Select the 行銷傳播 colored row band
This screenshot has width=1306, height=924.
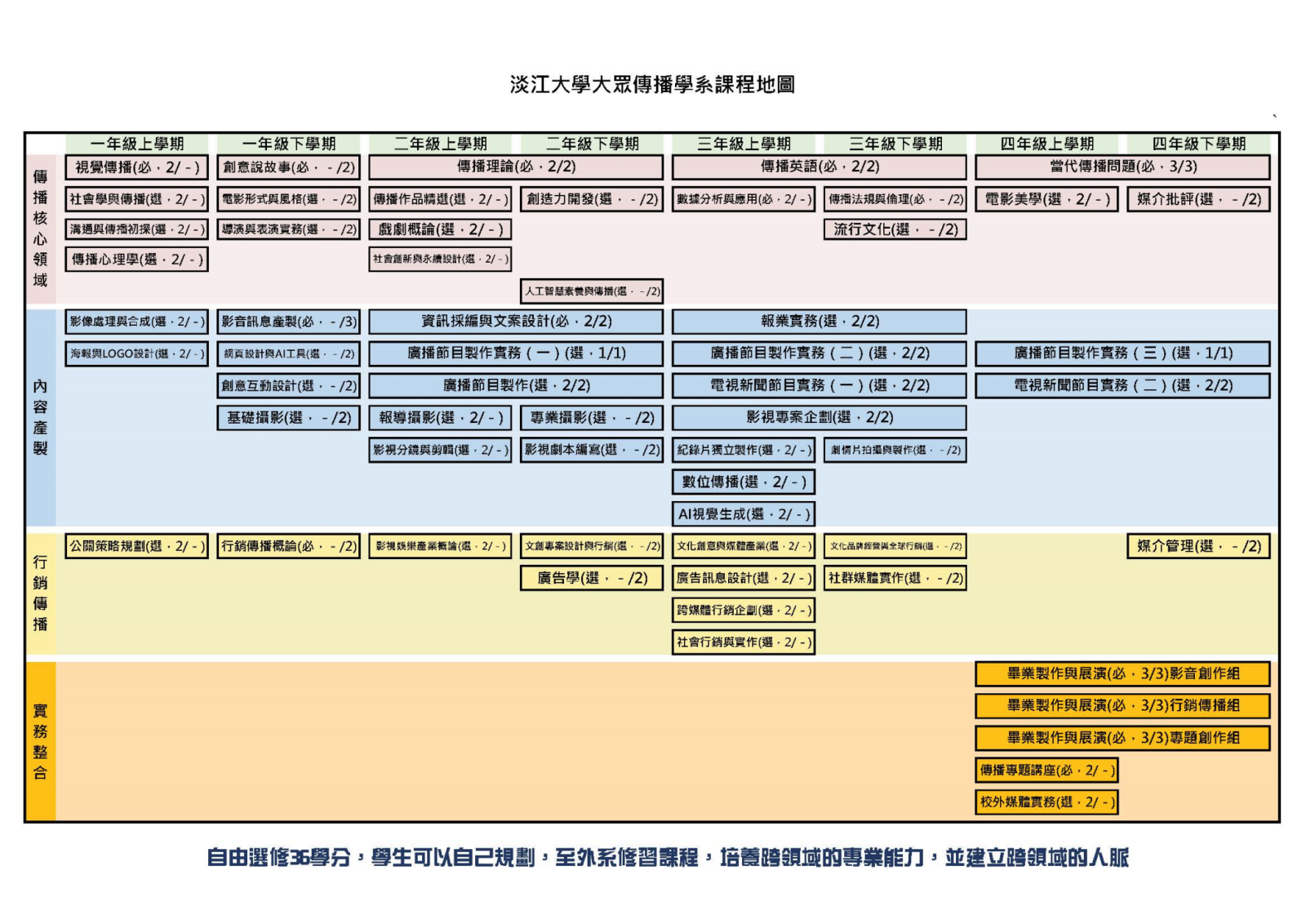pos(38,592)
